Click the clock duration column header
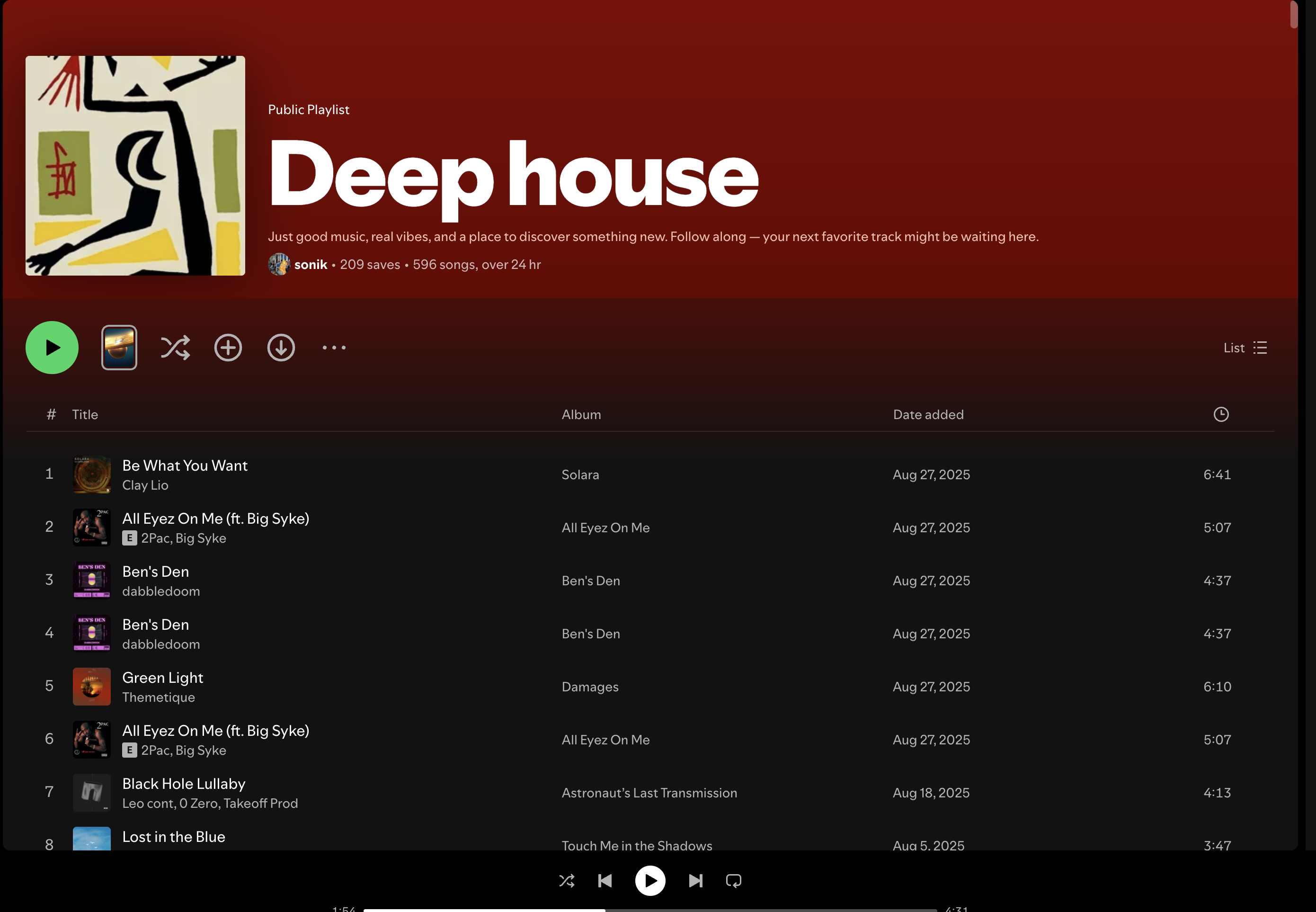Screen dimensions: 1316x912 click(x=1220, y=414)
